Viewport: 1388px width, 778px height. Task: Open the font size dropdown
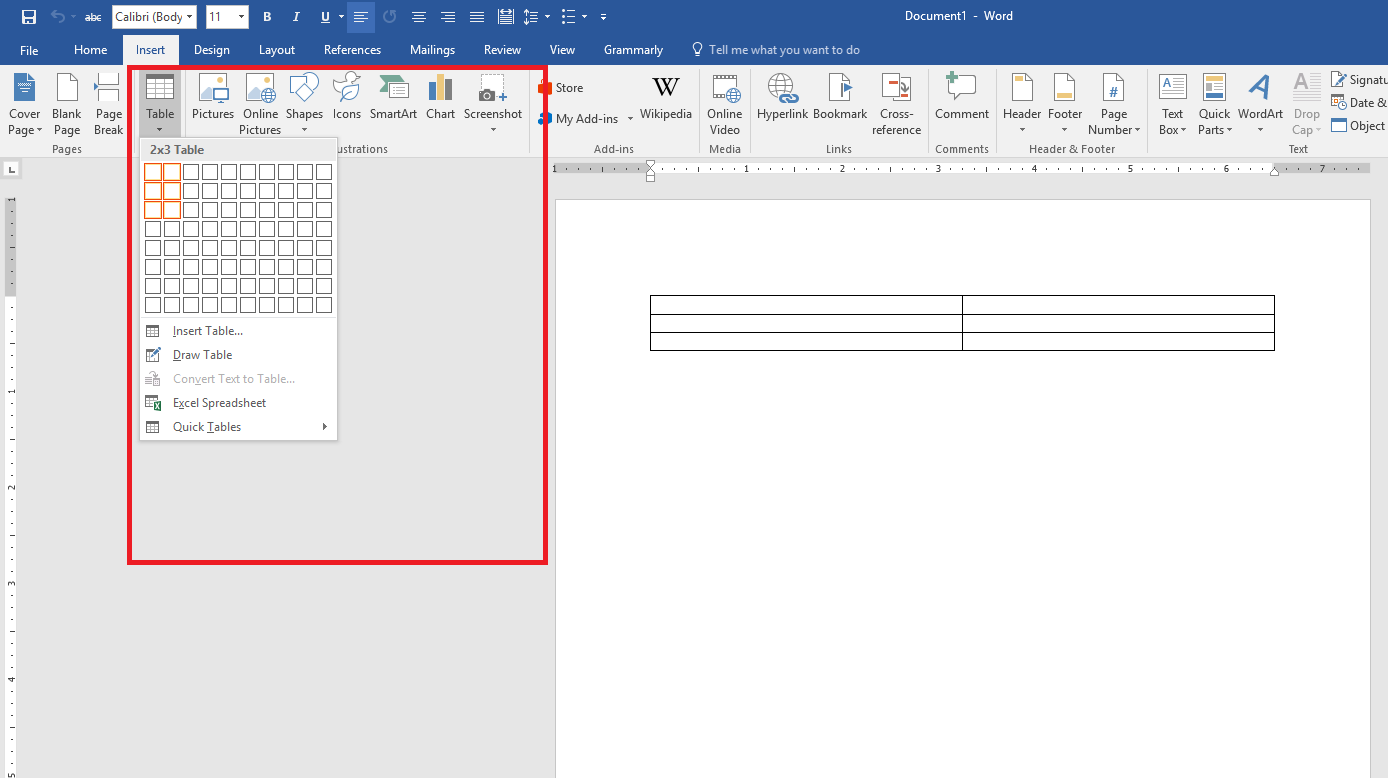(240, 17)
